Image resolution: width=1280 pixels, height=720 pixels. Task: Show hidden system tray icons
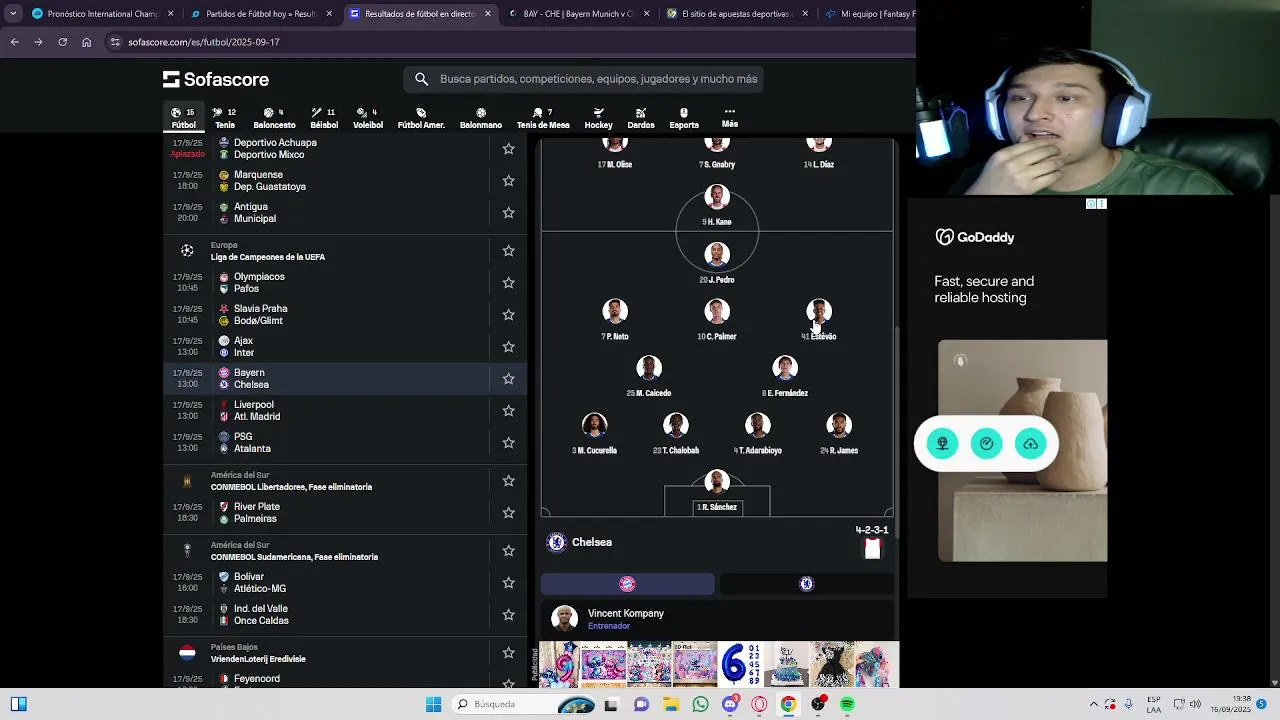click(x=1093, y=704)
